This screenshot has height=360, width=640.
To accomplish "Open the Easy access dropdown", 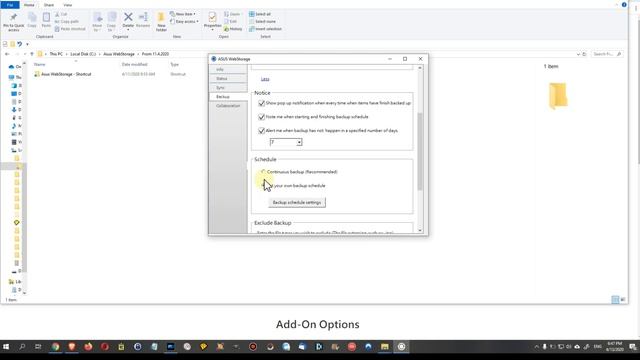I will point(184,21).
